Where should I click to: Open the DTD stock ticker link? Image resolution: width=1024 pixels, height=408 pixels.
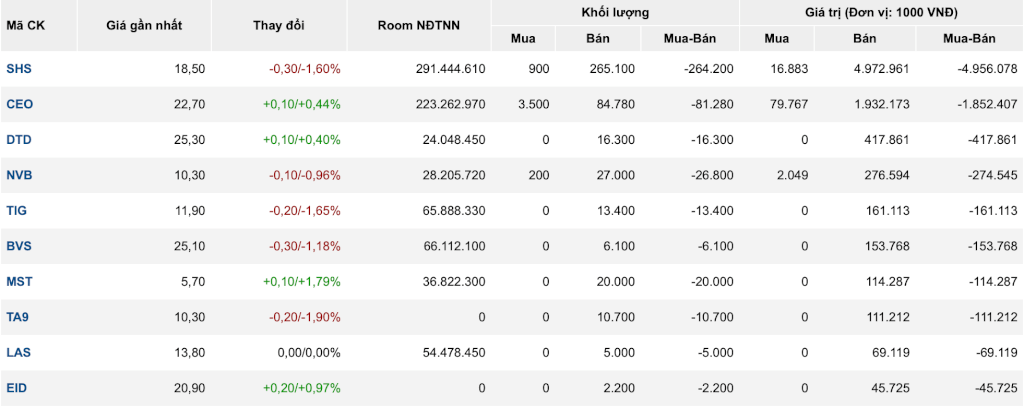click(19, 140)
